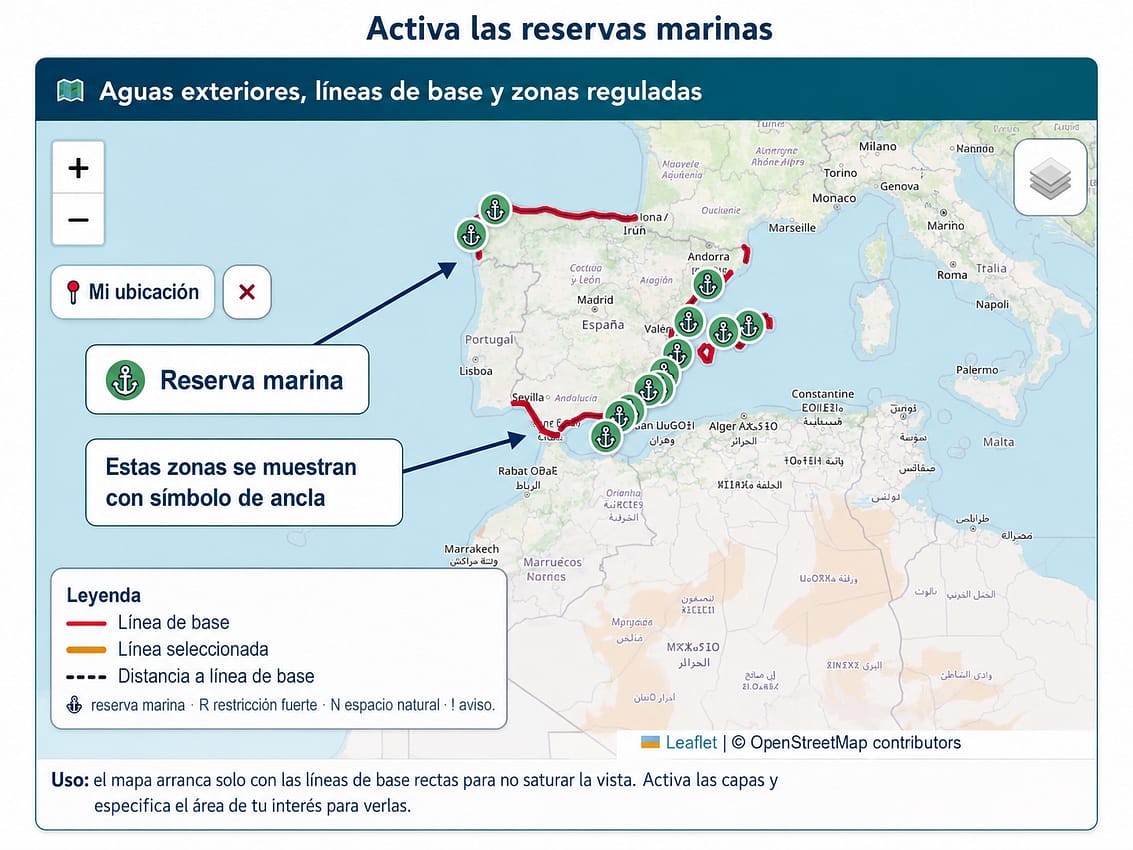Click the orange Línea seleccionada swatch

click(x=86, y=650)
